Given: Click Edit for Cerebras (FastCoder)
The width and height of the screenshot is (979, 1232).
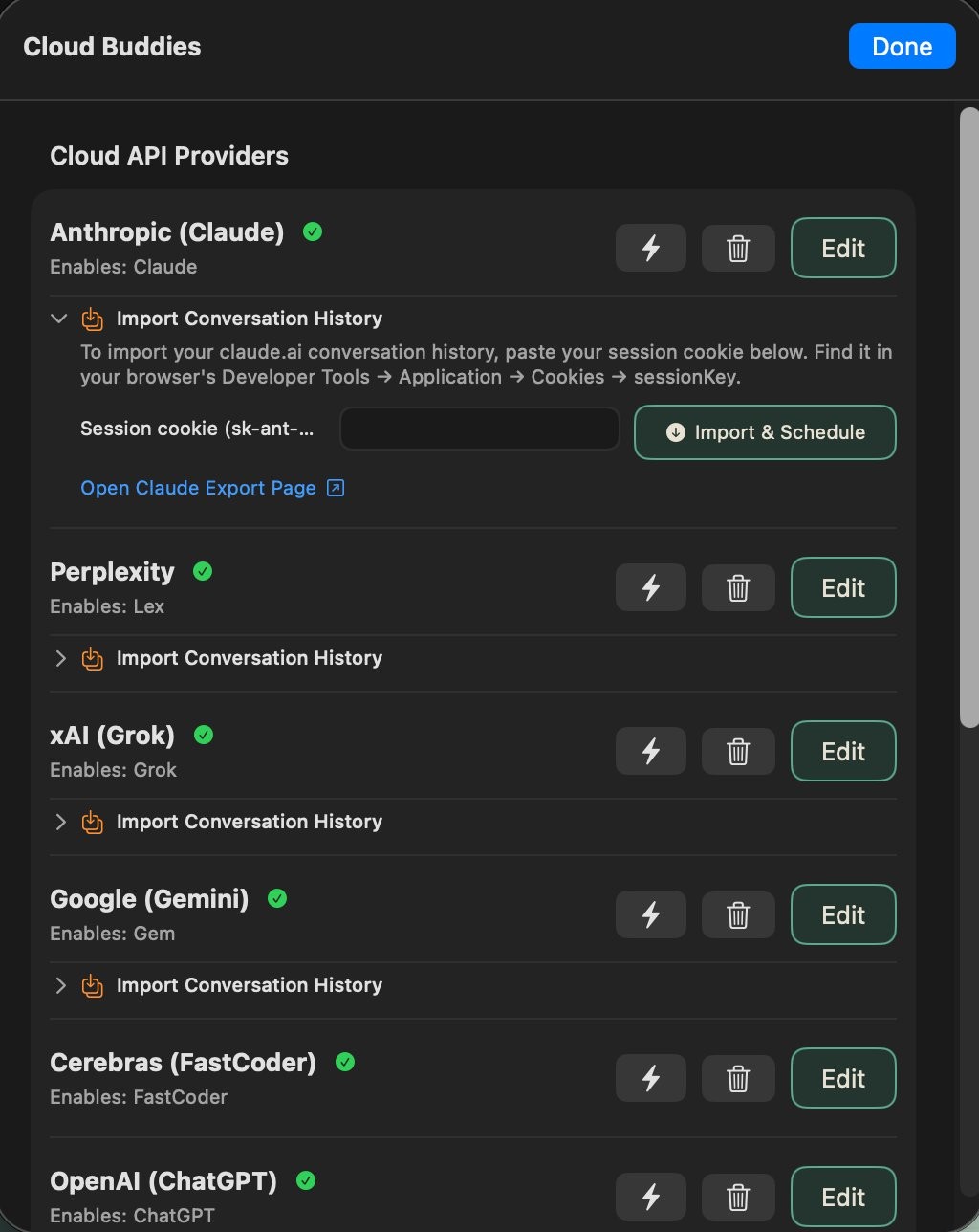Looking at the screenshot, I should [x=843, y=1078].
